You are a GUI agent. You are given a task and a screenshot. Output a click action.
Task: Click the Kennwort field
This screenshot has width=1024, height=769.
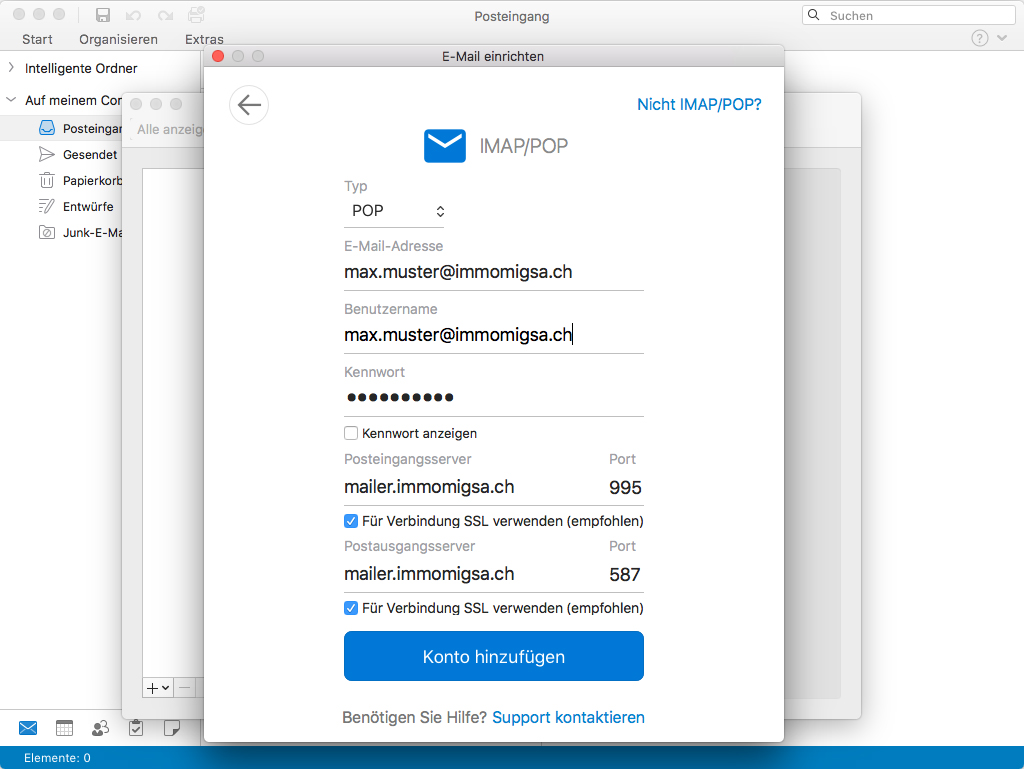[494, 398]
